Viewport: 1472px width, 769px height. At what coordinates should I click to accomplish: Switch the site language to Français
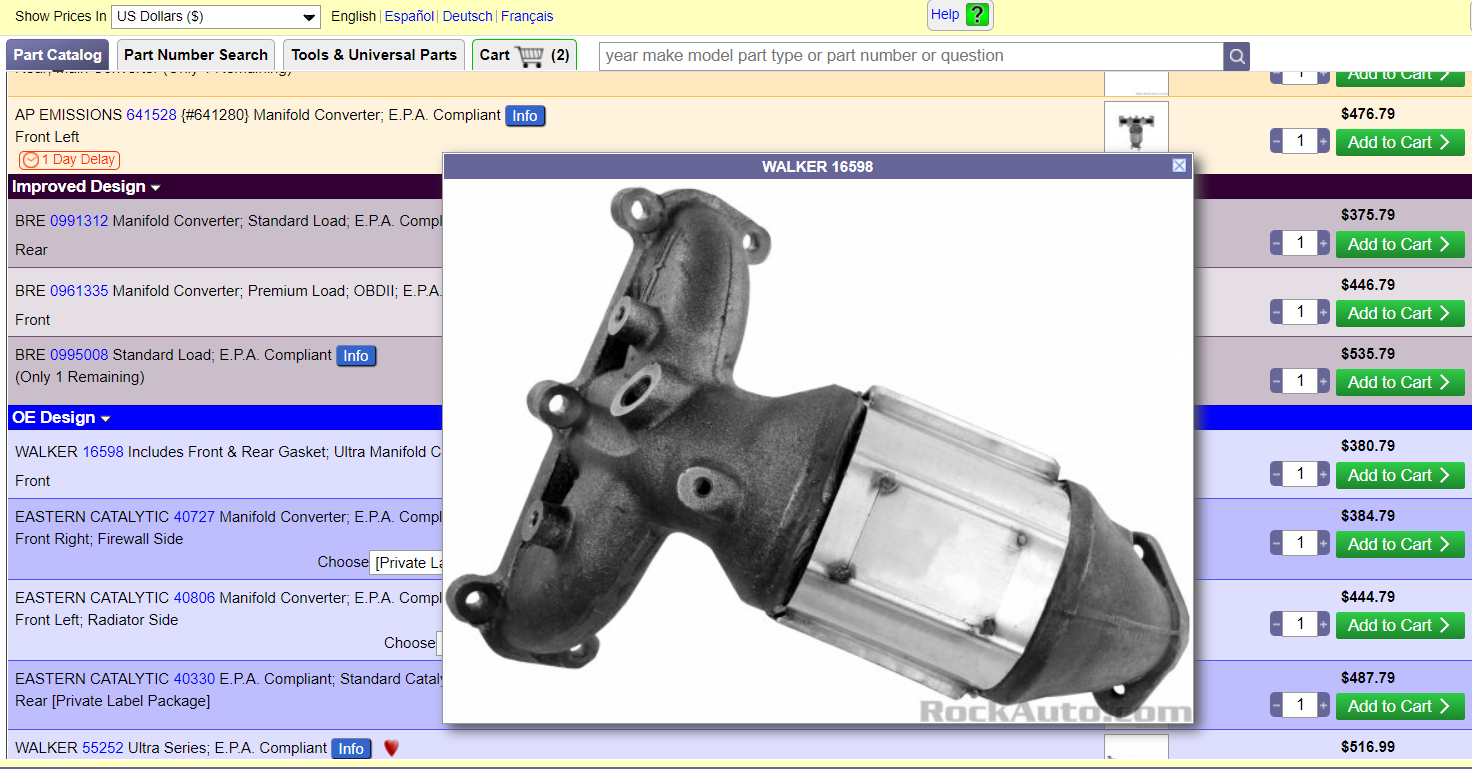pyautogui.click(x=527, y=16)
